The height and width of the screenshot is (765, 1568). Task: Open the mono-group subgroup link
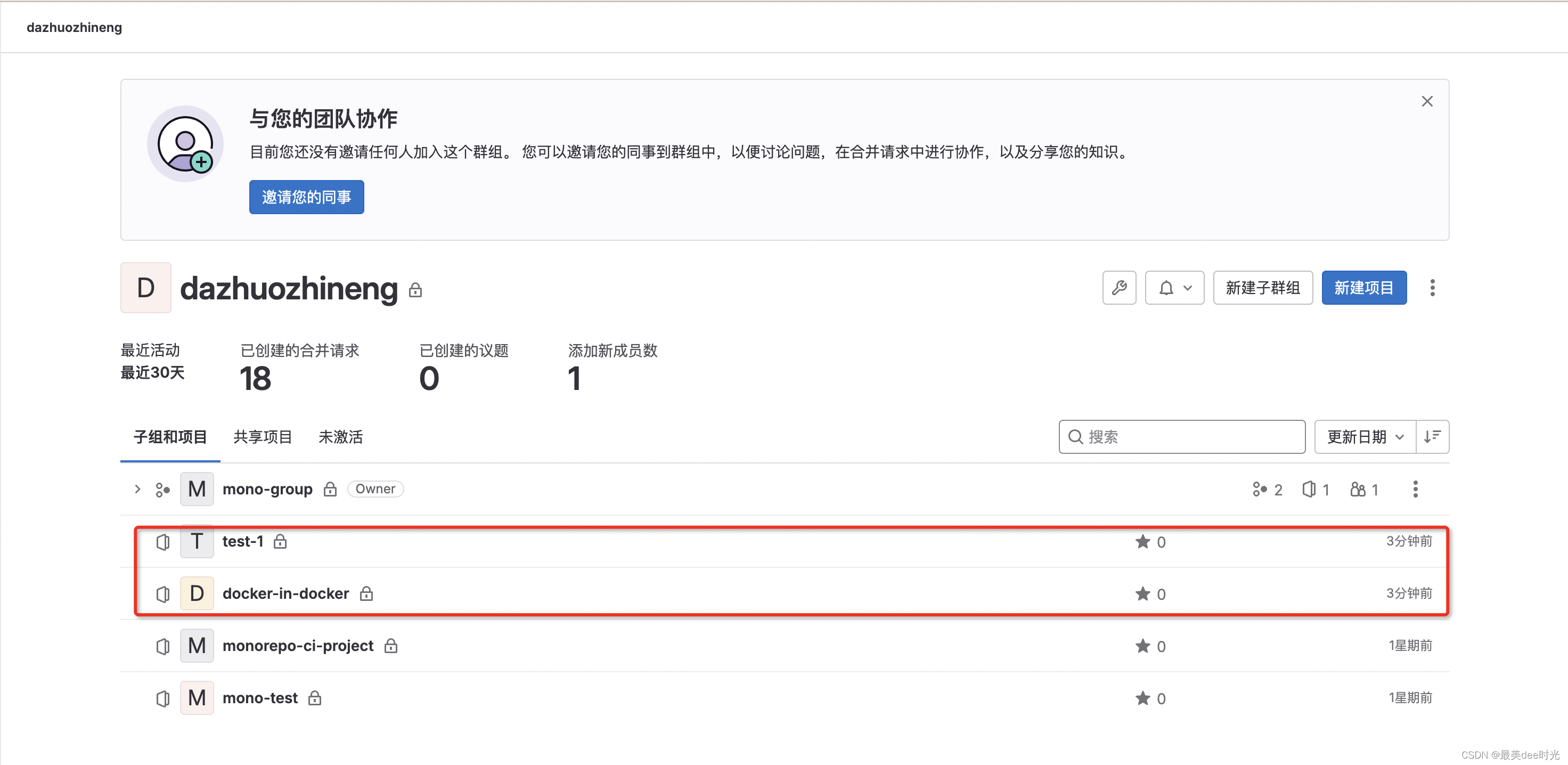267,489
